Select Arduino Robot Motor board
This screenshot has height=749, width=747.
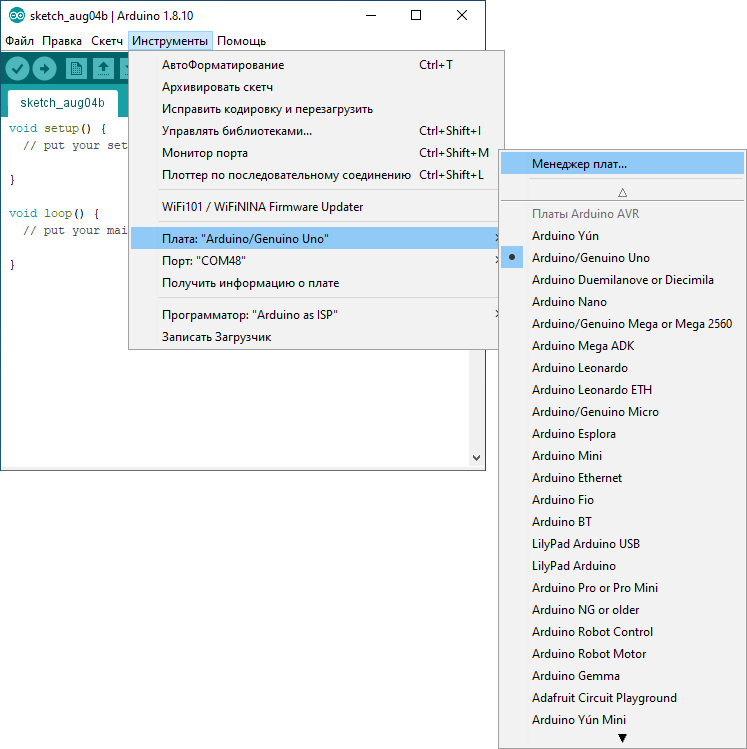pyautogui.click(x=622, y=653)
